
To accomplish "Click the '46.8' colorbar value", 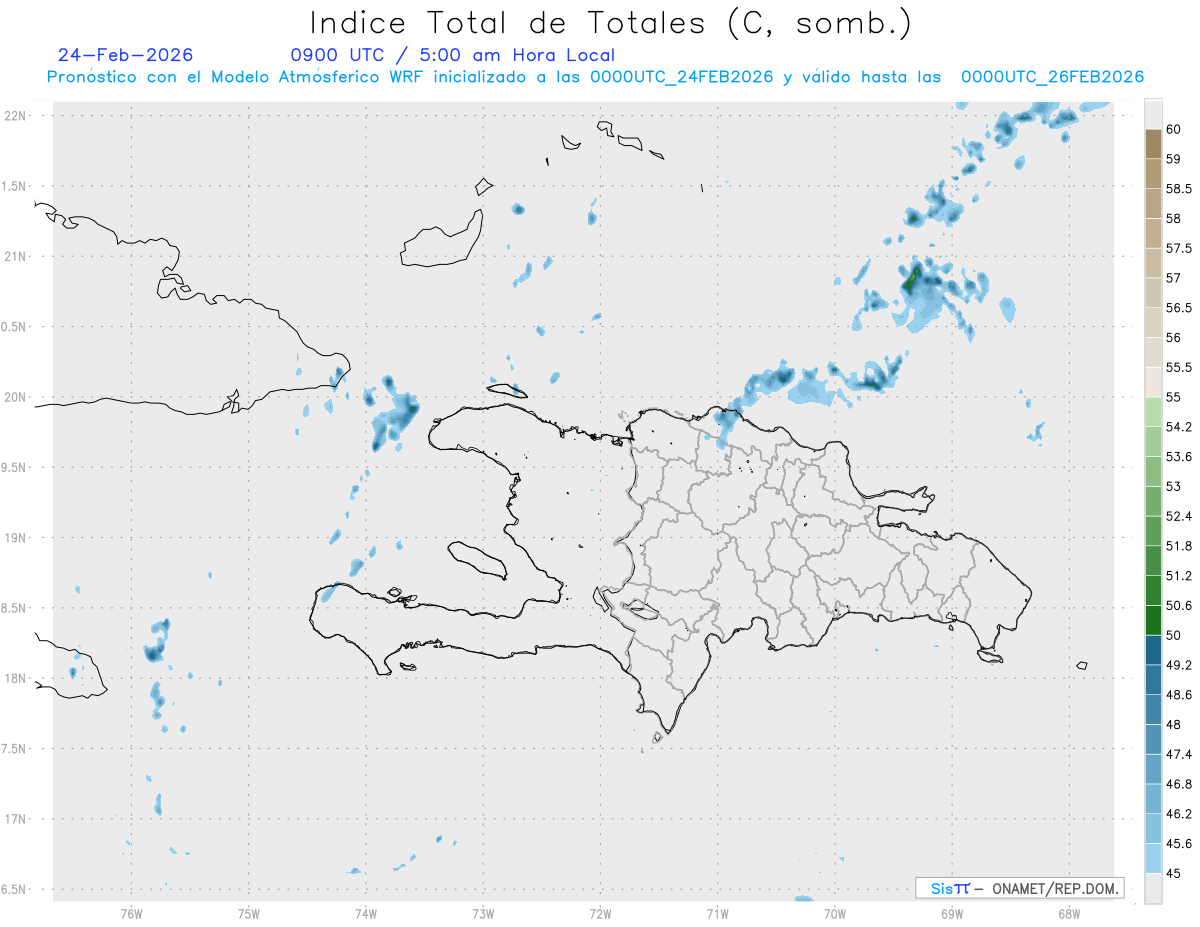I will 1179,784.
